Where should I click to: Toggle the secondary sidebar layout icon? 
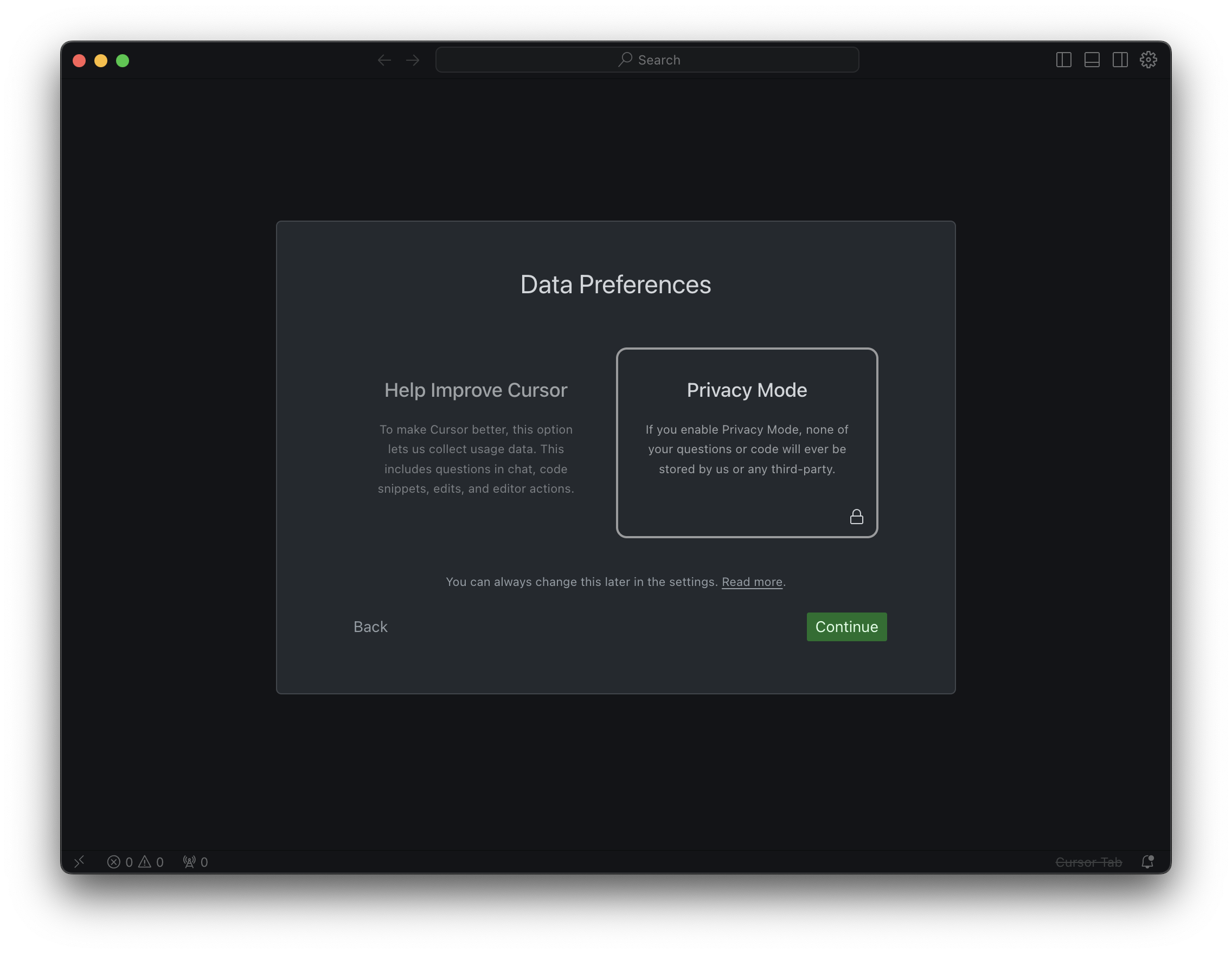1120,60
